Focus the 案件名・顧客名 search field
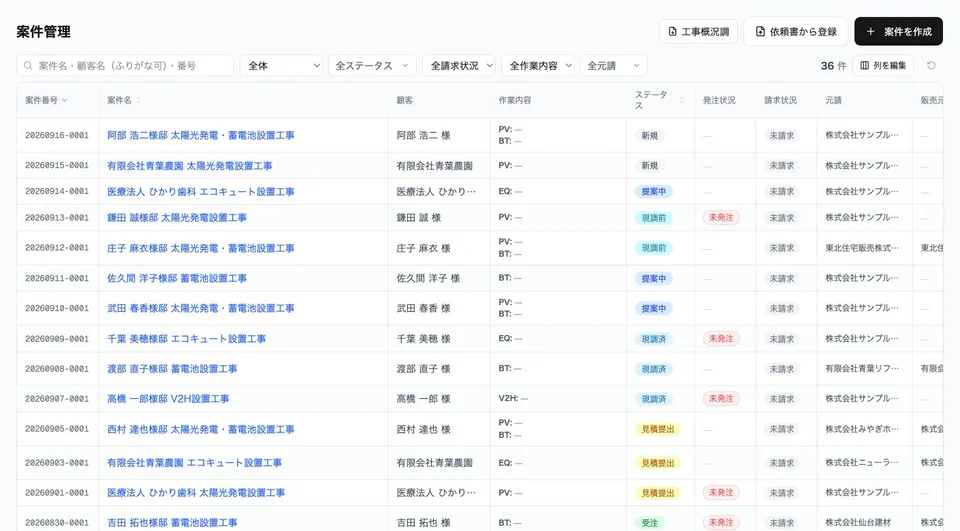960x531 pixels. 125,66
